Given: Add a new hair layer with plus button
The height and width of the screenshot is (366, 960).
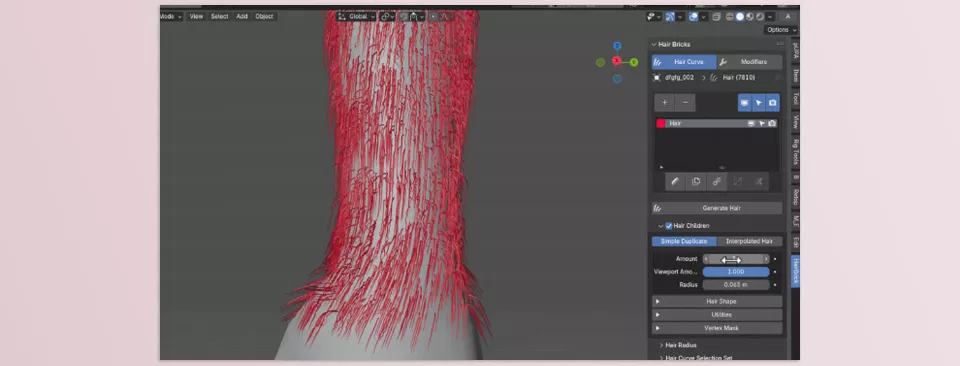Looking at the screenshot, I should click(x=664, y=103).
